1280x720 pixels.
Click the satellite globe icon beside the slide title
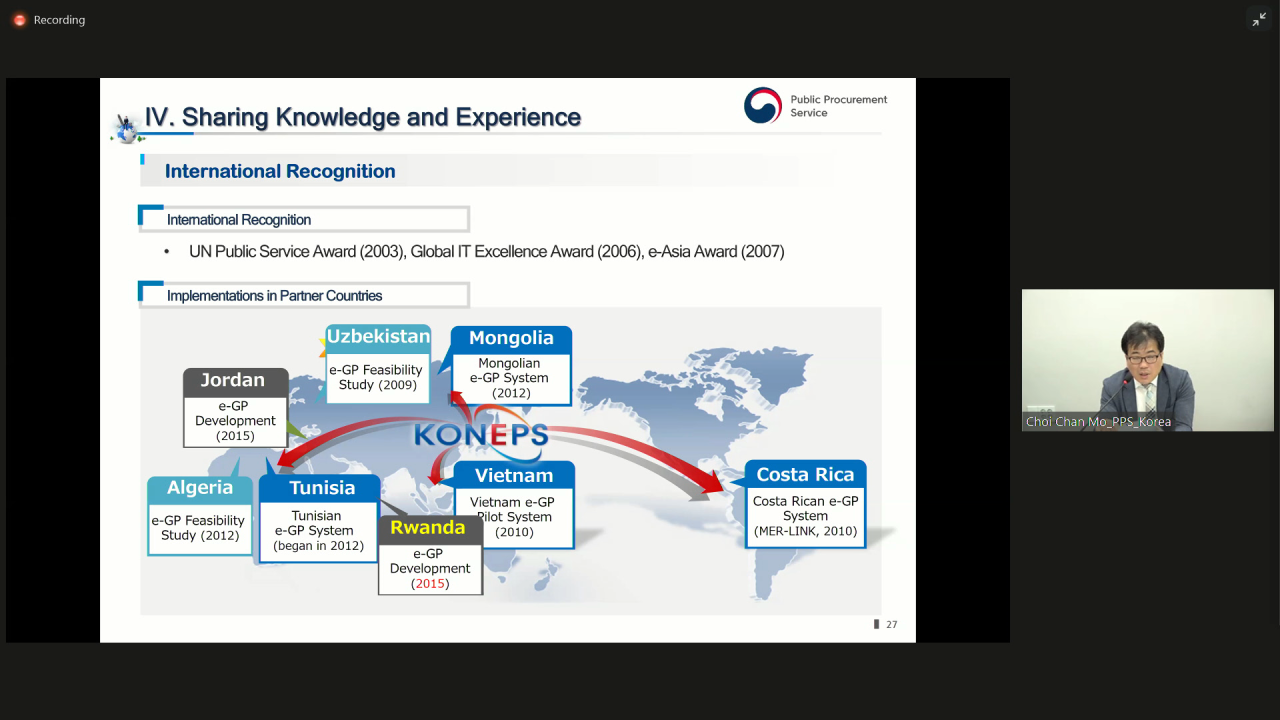(x=126, y=127)
